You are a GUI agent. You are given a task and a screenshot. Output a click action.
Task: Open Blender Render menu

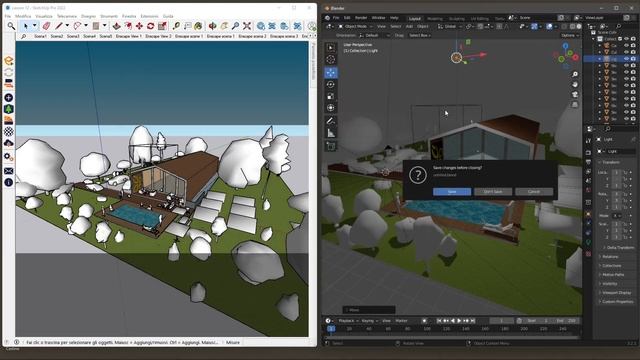coord(361,18)
